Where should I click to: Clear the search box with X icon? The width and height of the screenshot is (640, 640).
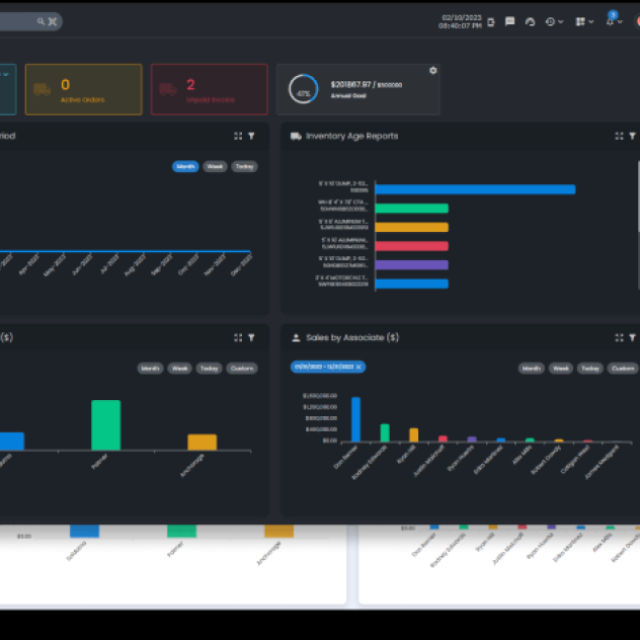coord(53,21)
